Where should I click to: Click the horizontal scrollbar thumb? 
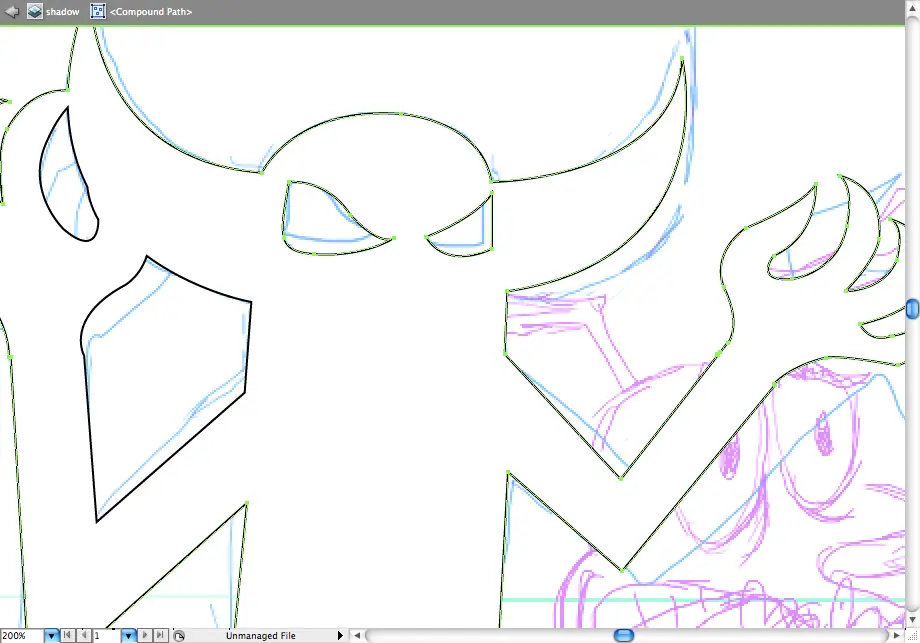[624, 635]
